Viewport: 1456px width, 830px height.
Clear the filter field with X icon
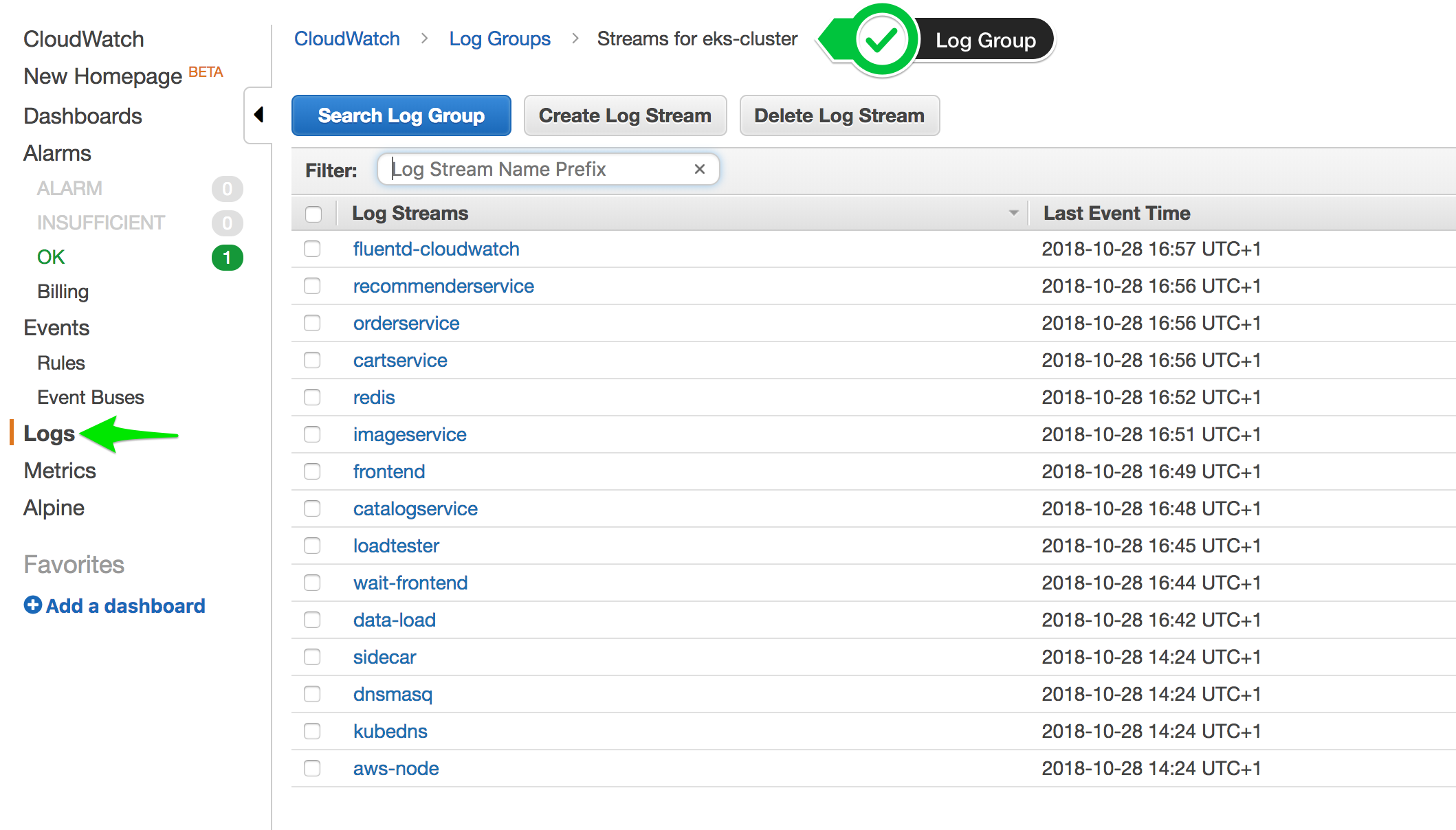pos(700,169)
